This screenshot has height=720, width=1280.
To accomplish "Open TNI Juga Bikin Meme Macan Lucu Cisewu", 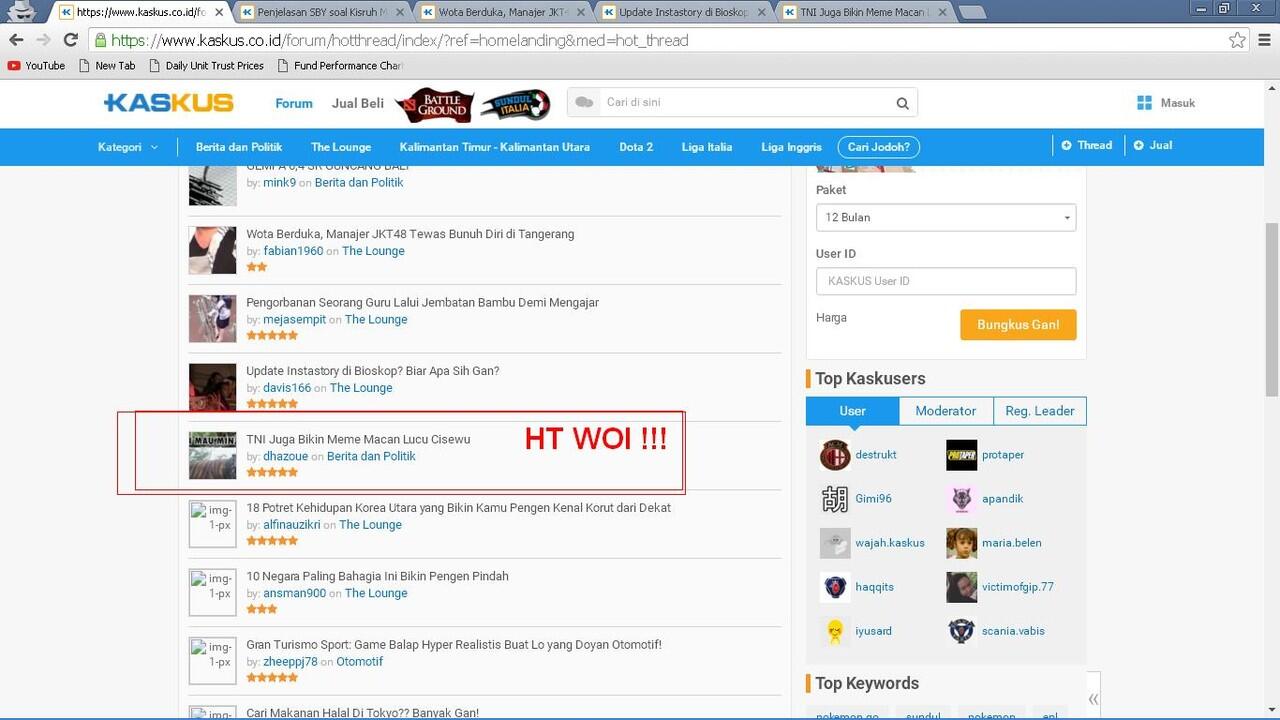I will coord(358,439).
